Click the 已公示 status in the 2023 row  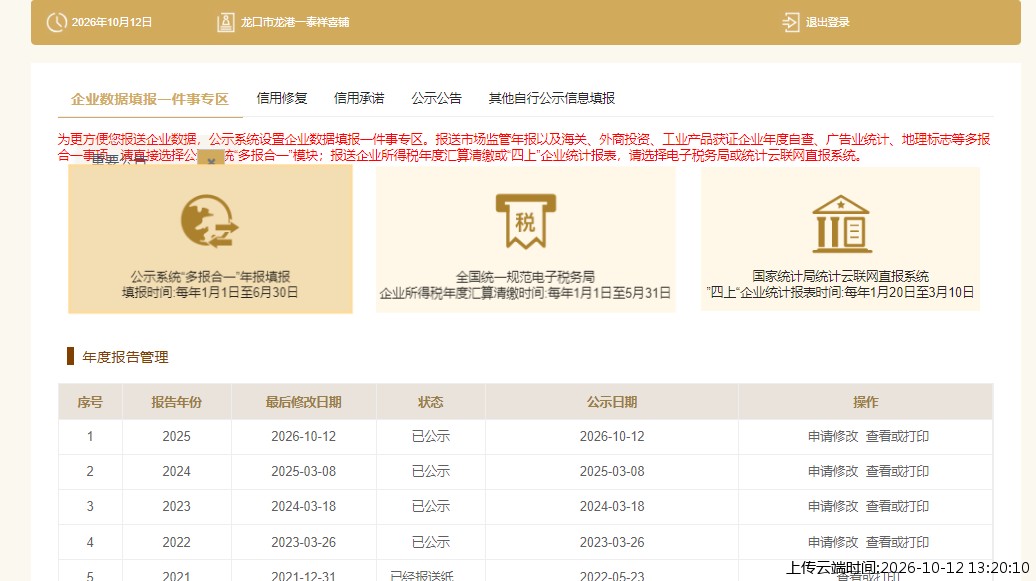click(431, 506)
